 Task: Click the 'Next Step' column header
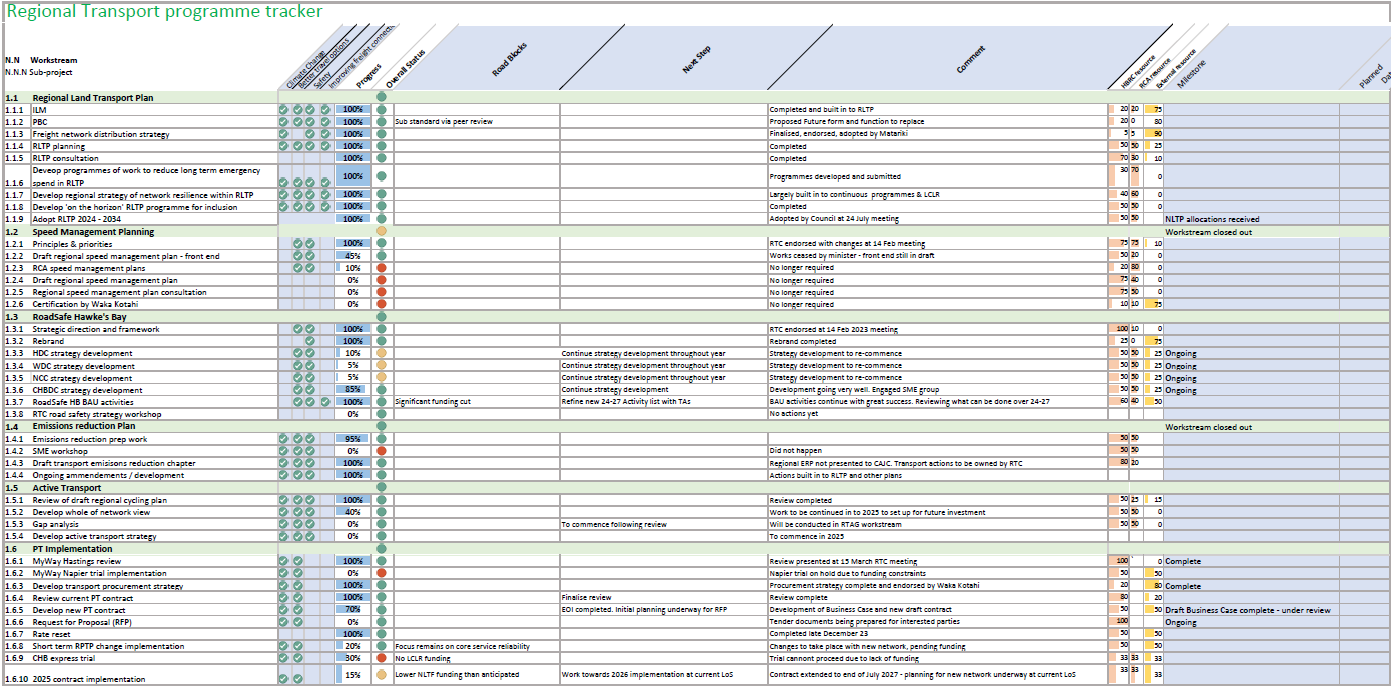[x=697, y=61]
